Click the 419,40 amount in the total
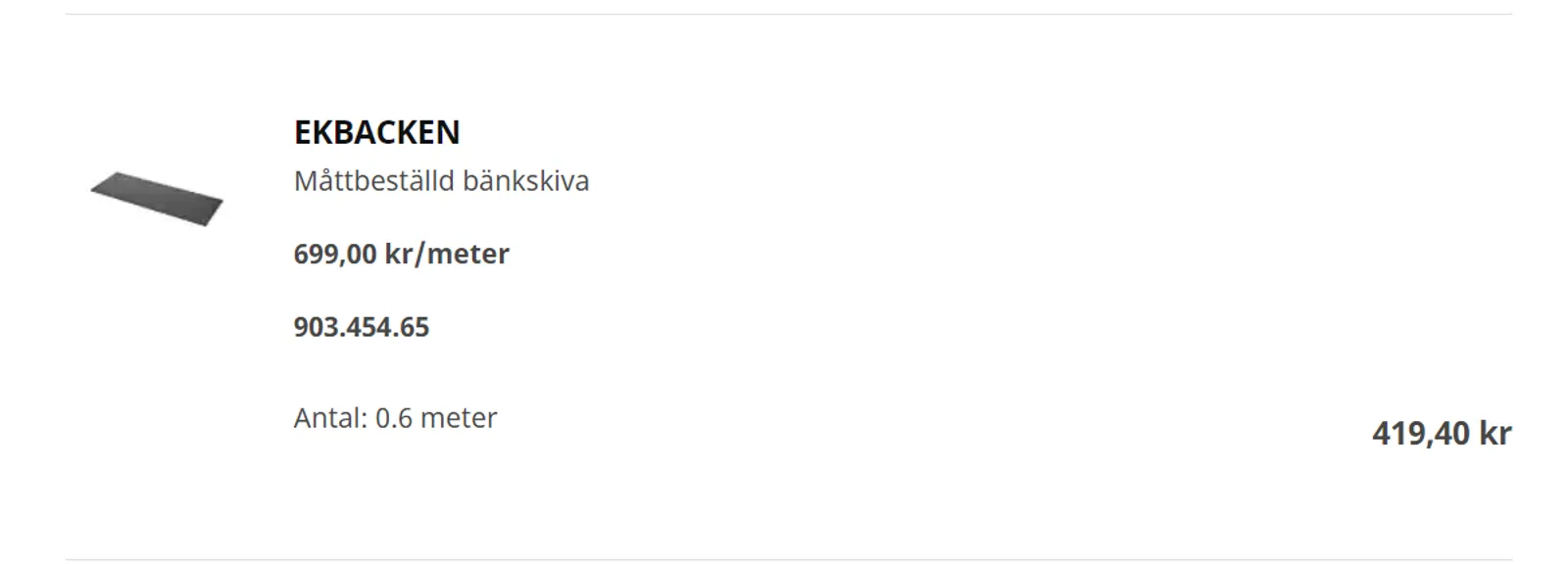The width and height of the screenshot is (1568, 564). (1421, 433)
